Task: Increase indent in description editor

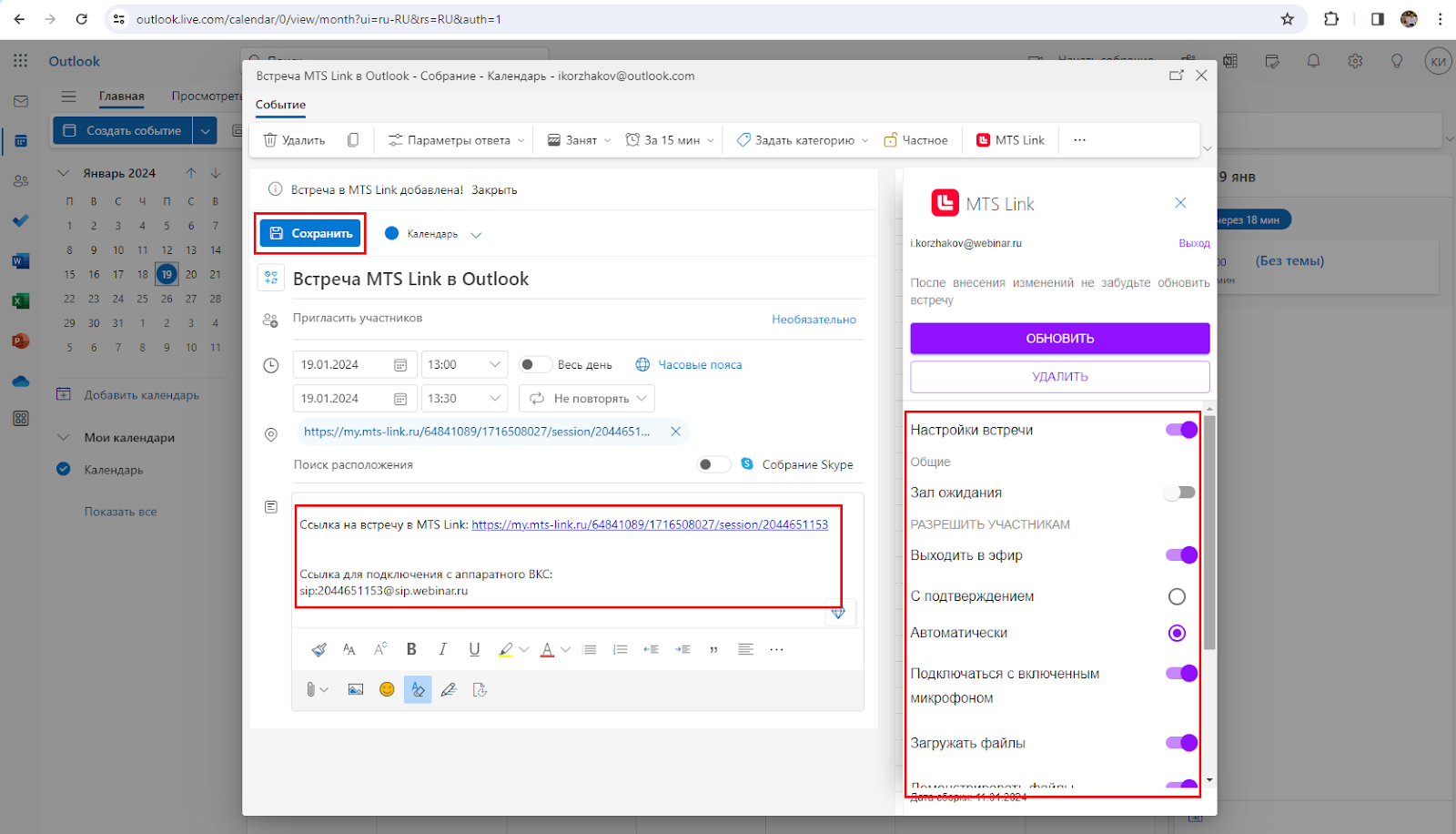Action: coord(682,649)
